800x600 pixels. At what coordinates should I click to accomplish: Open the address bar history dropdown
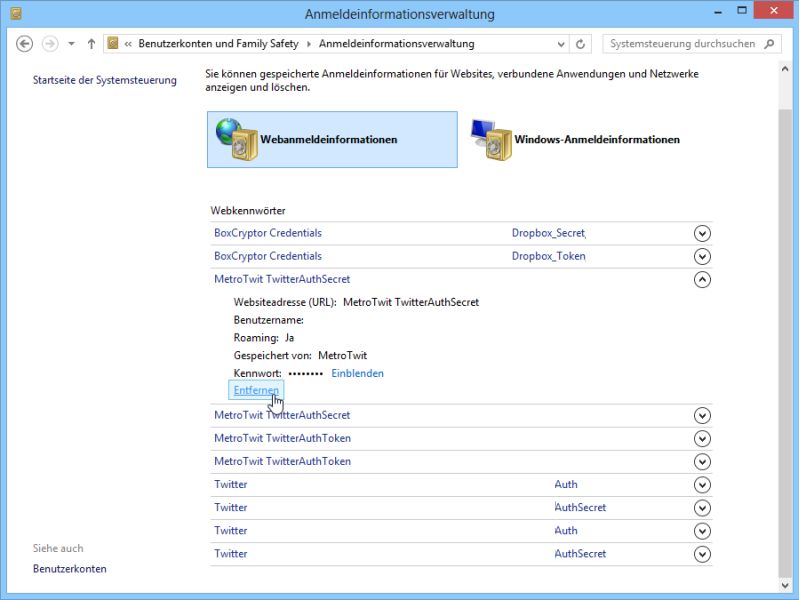(x=561, y=44)
